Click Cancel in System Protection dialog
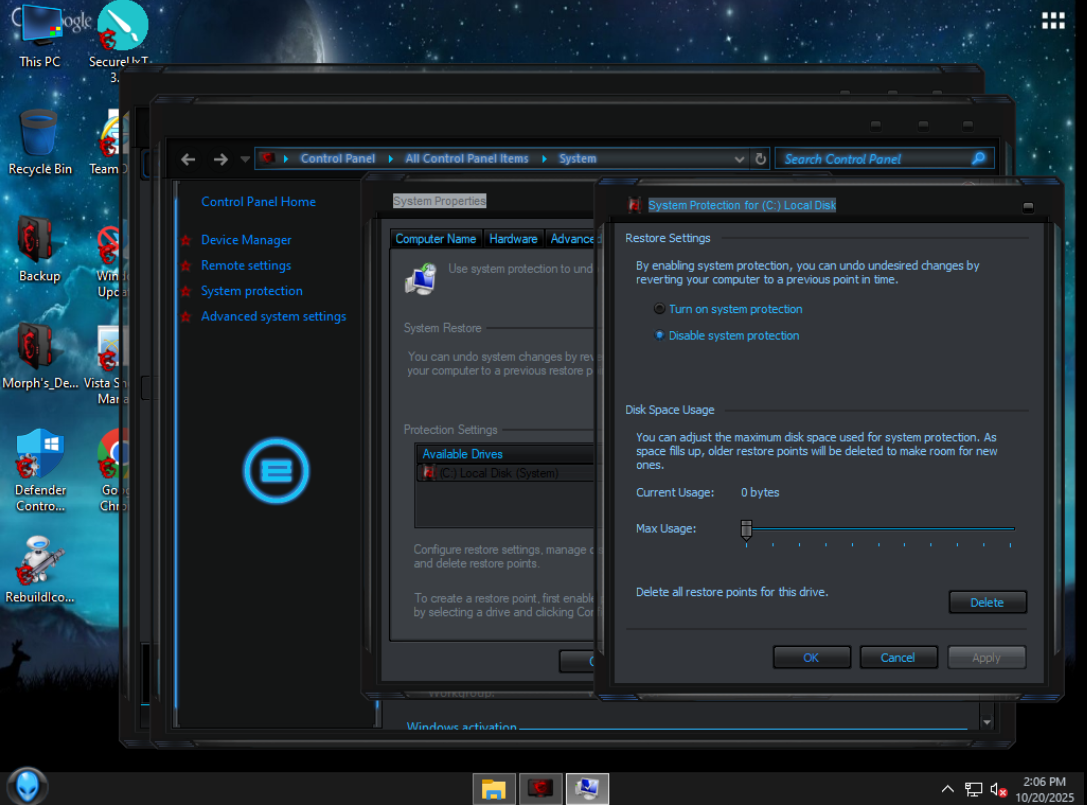This screenshot has width=1087, height=805. 898,657
